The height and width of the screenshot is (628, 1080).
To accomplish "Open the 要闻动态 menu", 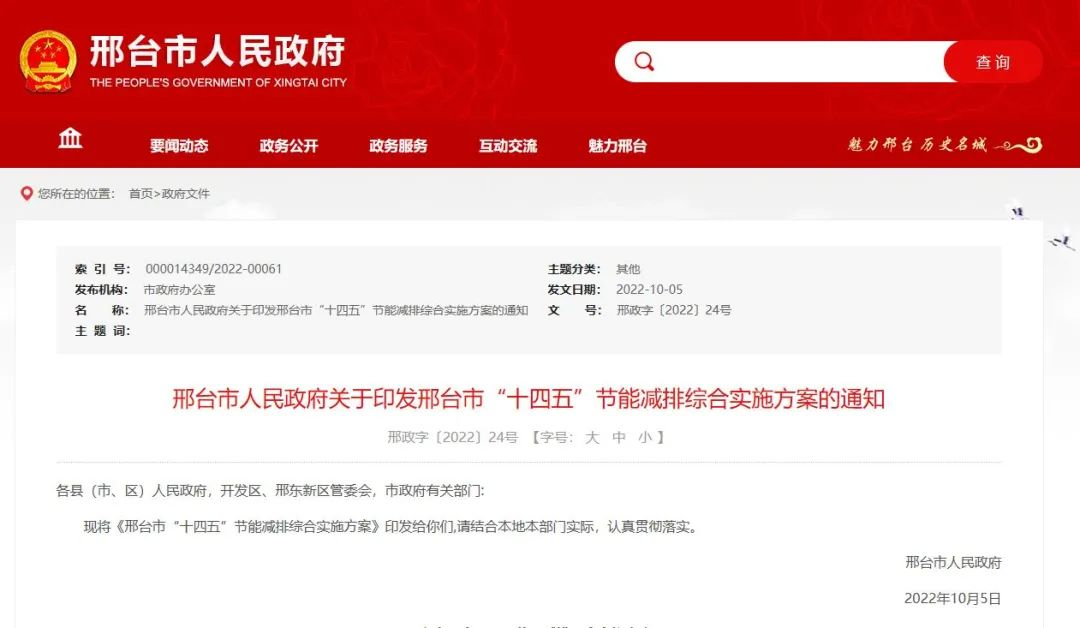I will pos(179,146).
